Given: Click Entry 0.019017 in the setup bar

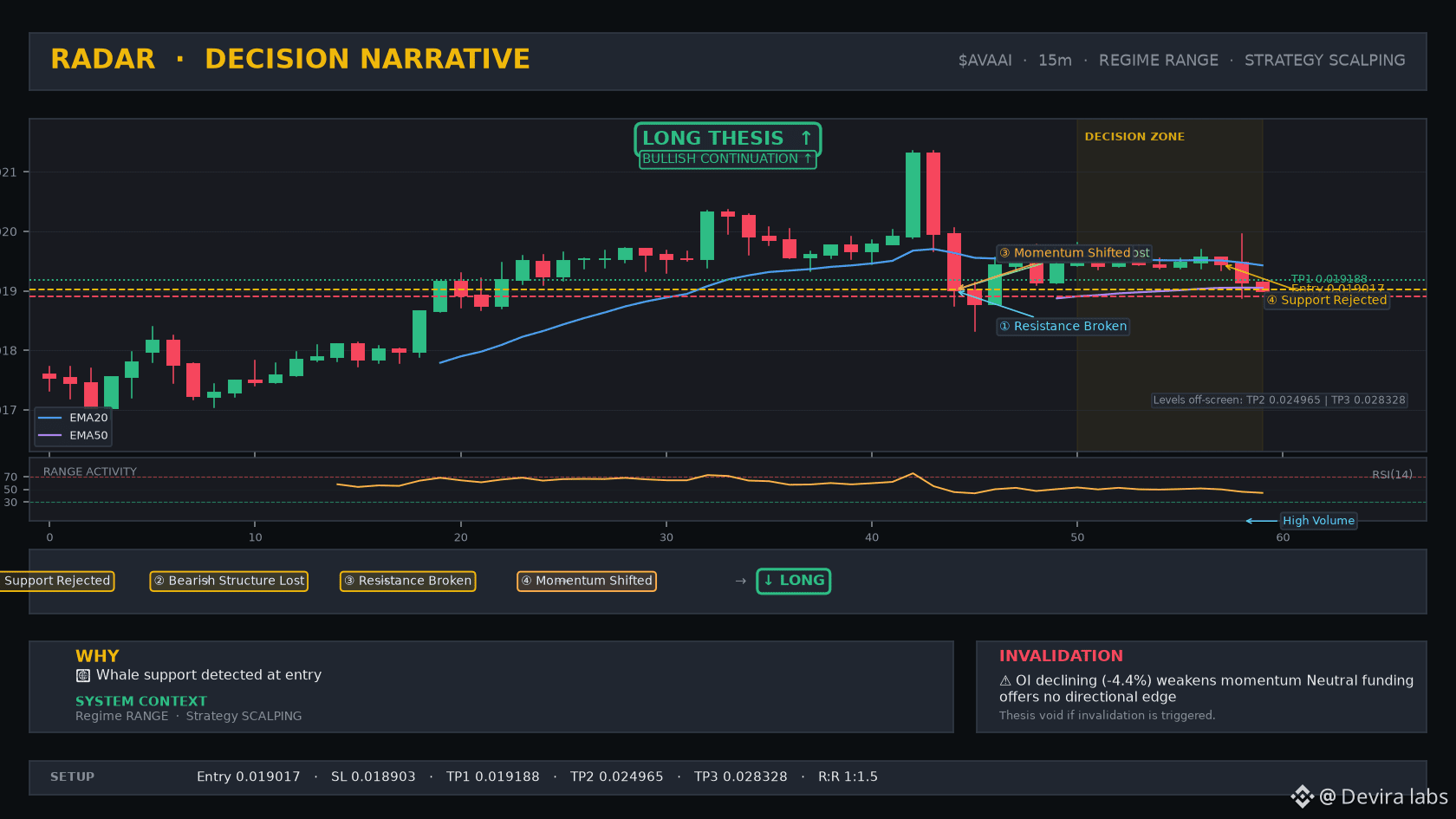Looking at the screenshot, I should pyautogui.click(x=249, y=777).
